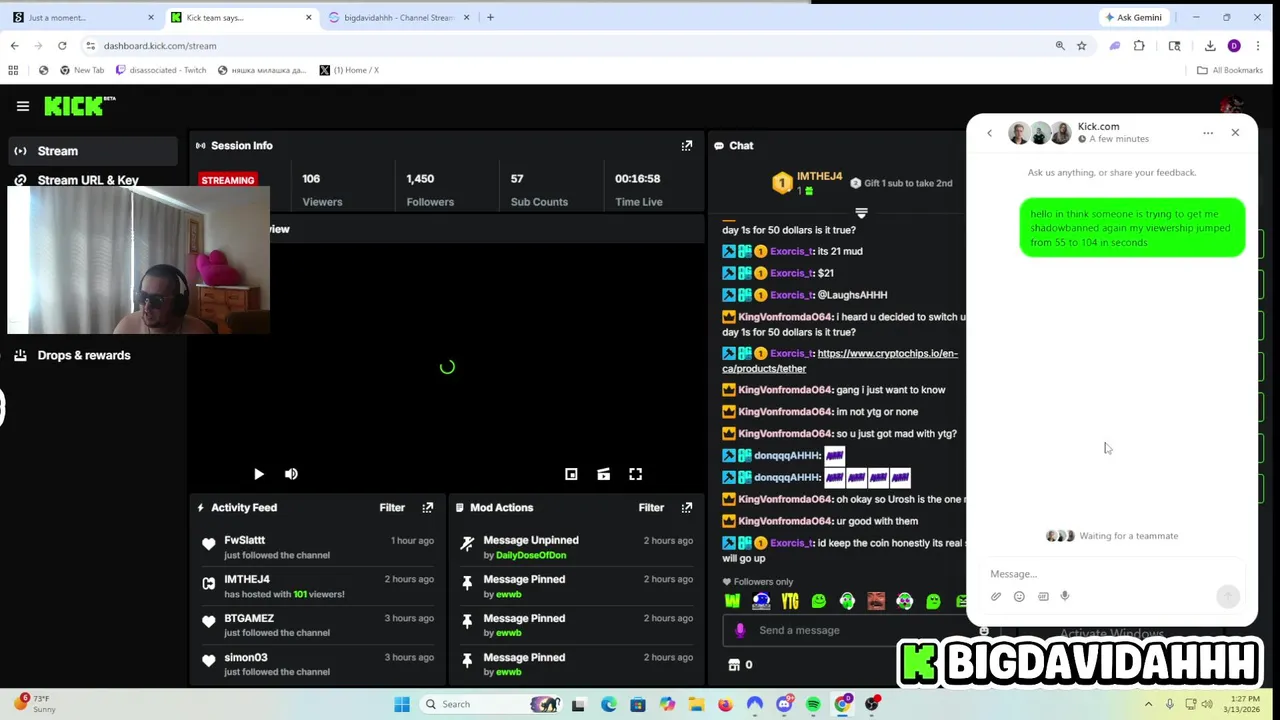Open Discord from the taskbar
This screenshot has width=1280, height=720.
tap(784, 704)
